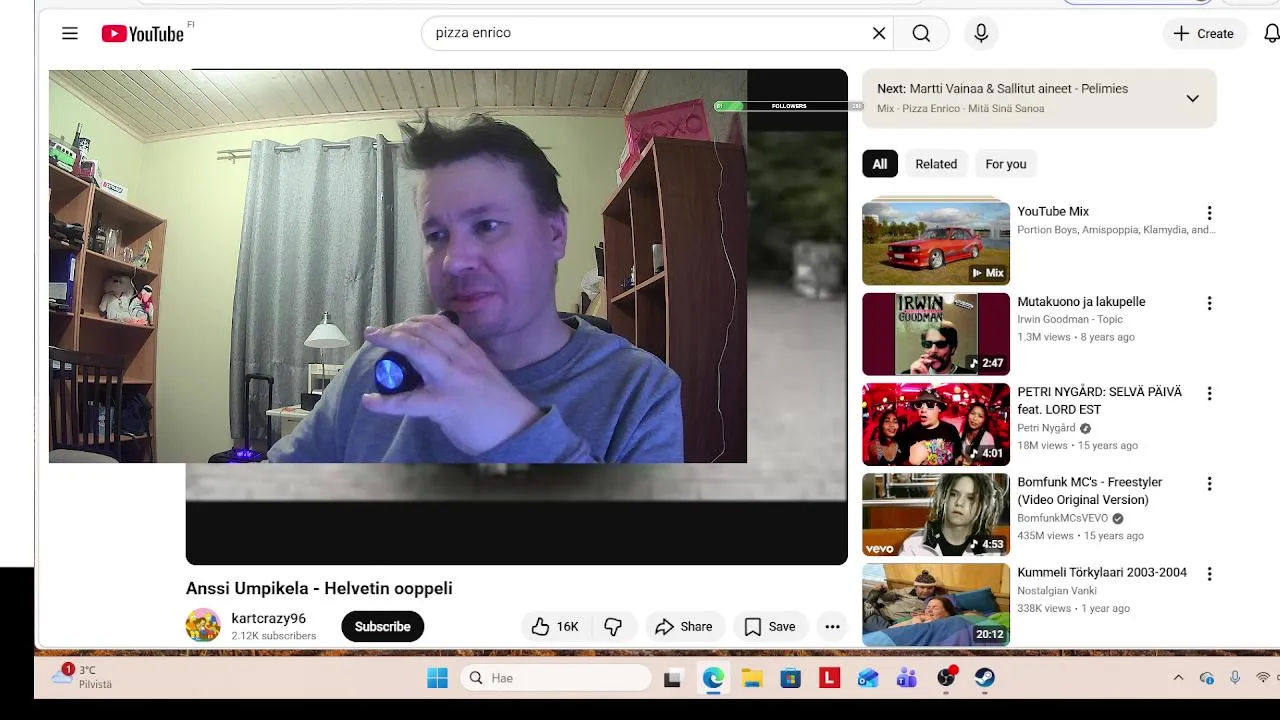1280x720 pixels.
Task: Open the kartcrazy96 channel avatar
Action: pos(203,626)
